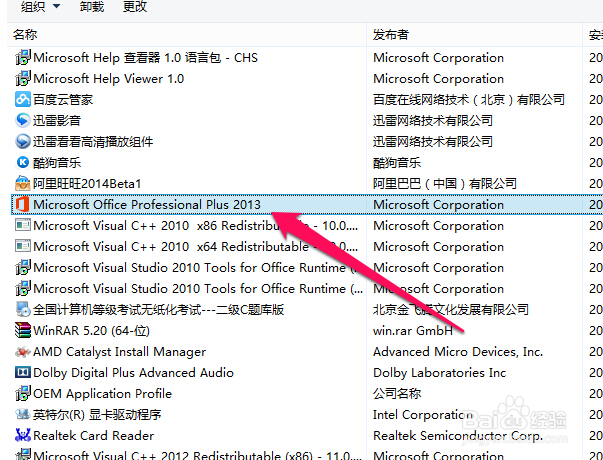Select the 百度云管家 program name

[x=63, y=100]
